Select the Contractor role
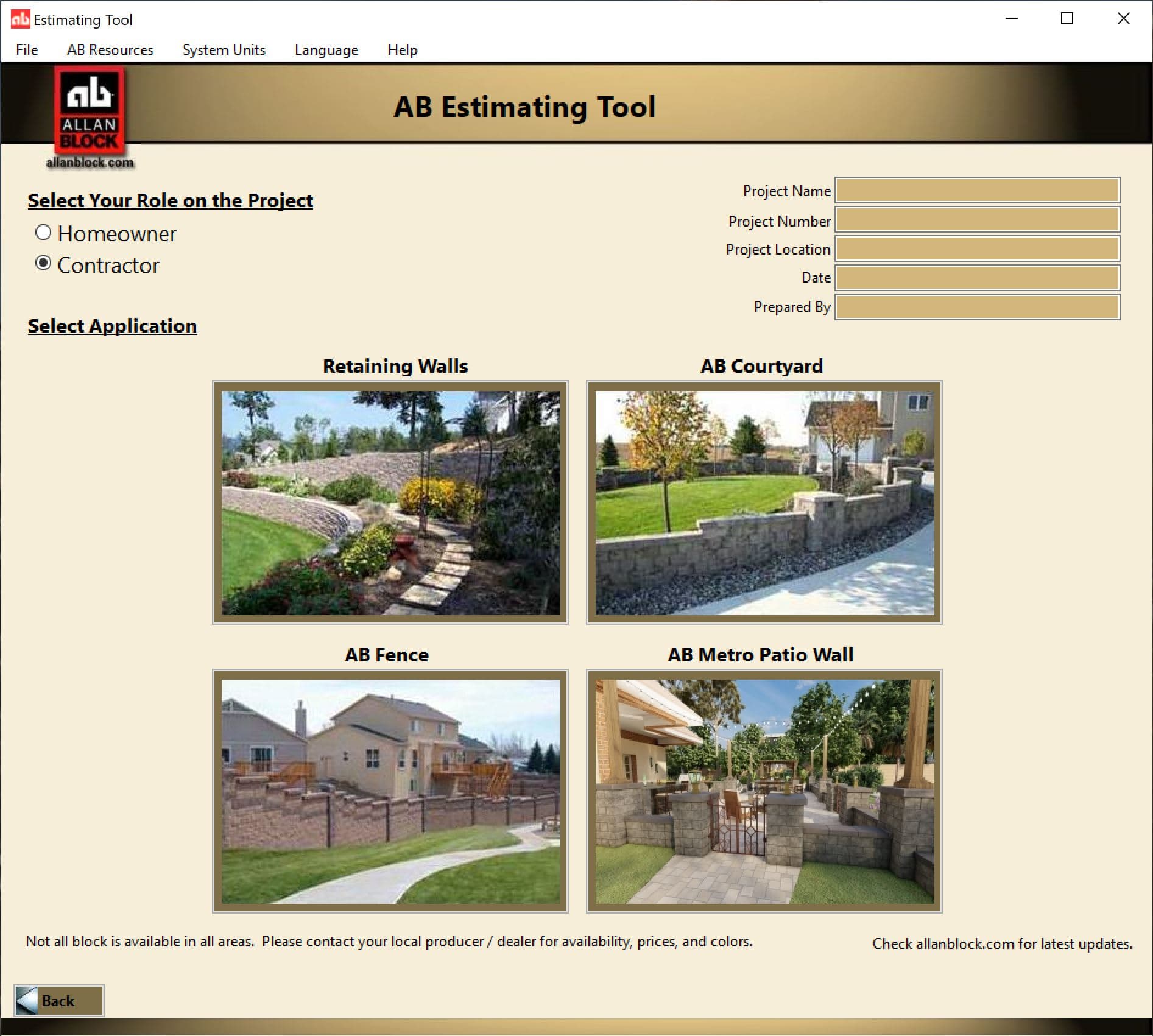 click(43, 264)
